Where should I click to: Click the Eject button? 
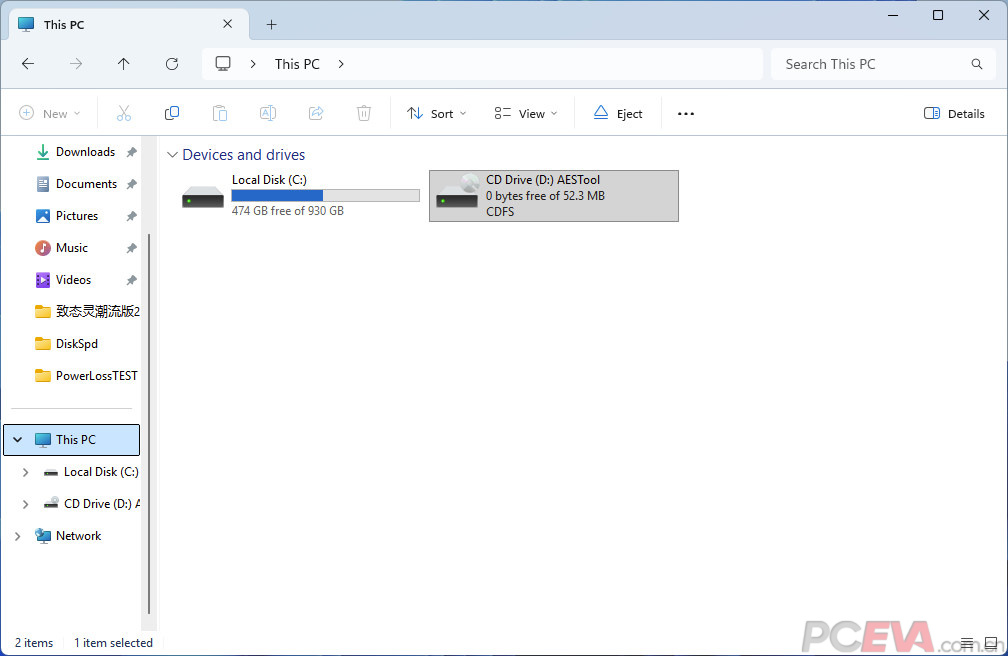click(x=617, y=114)
